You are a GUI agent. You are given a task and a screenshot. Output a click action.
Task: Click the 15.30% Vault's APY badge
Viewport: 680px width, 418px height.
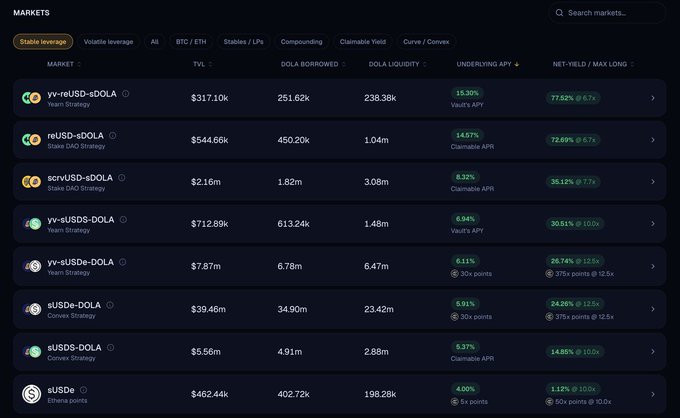[467, 93]
